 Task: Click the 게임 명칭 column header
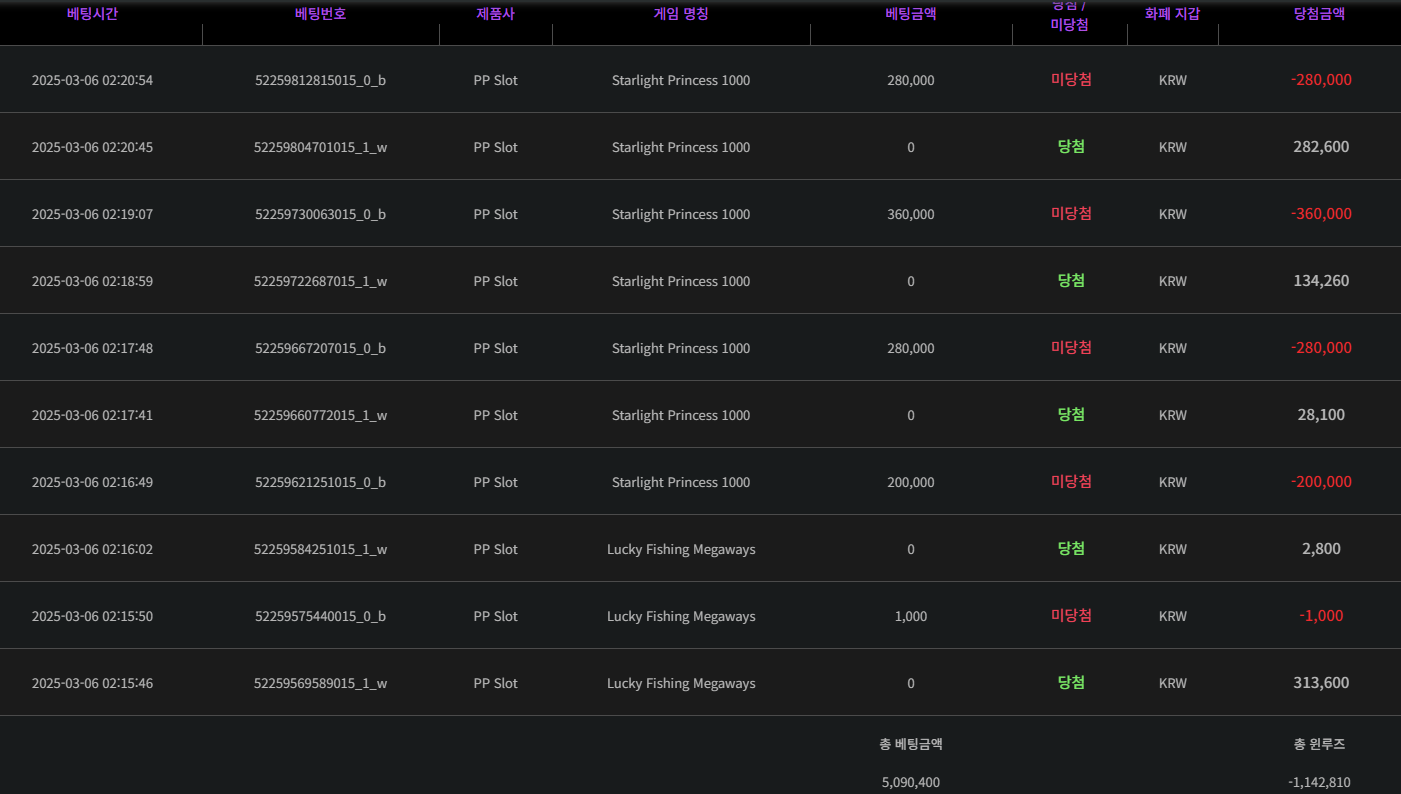[680, 14]
